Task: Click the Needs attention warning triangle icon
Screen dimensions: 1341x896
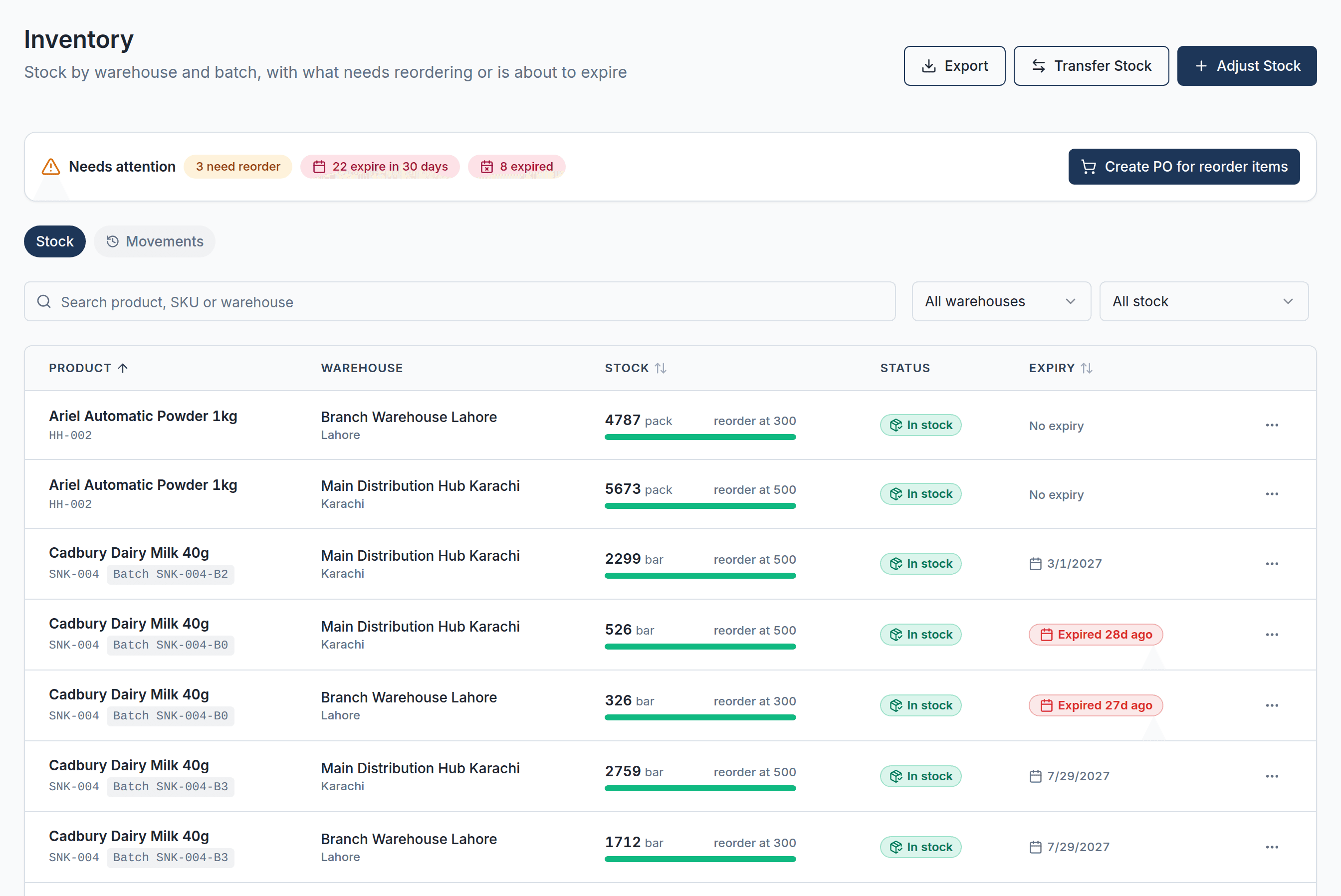Action: point(51,167)
